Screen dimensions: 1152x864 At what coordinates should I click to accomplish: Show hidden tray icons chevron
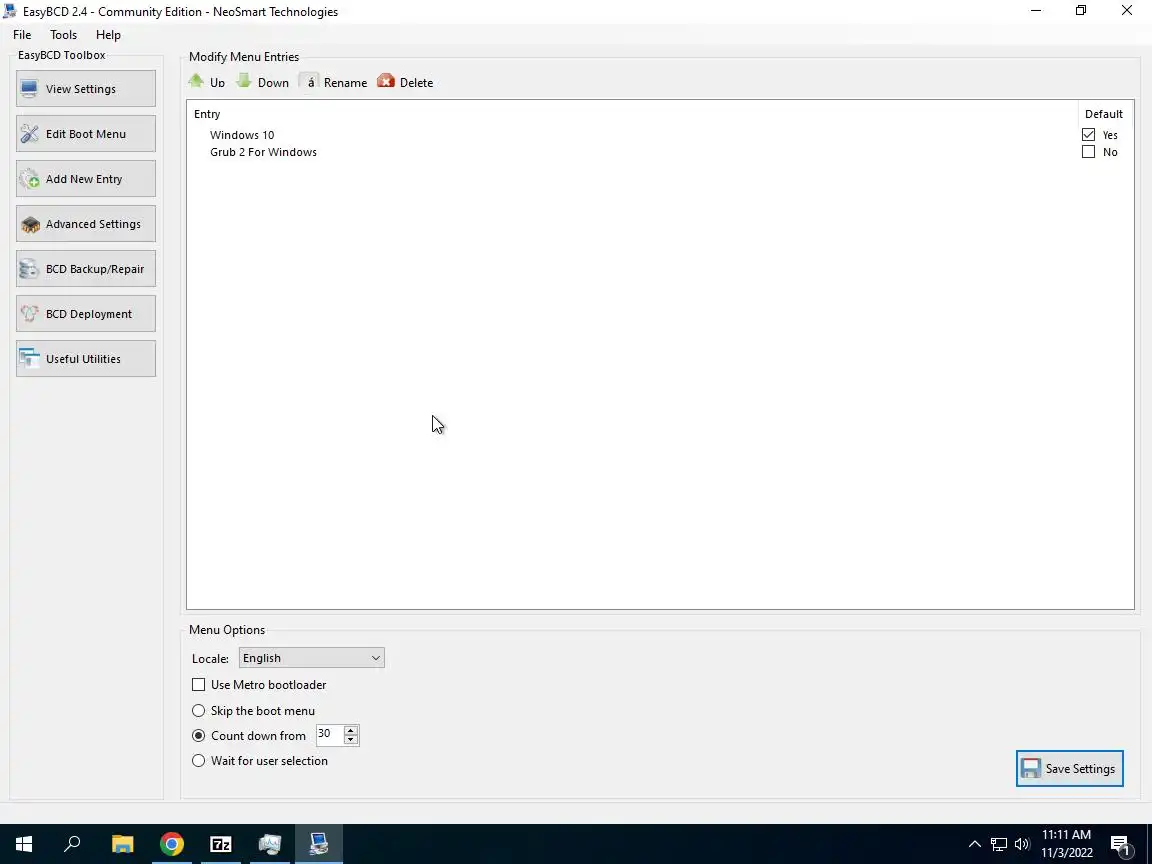tap(974, 844)
